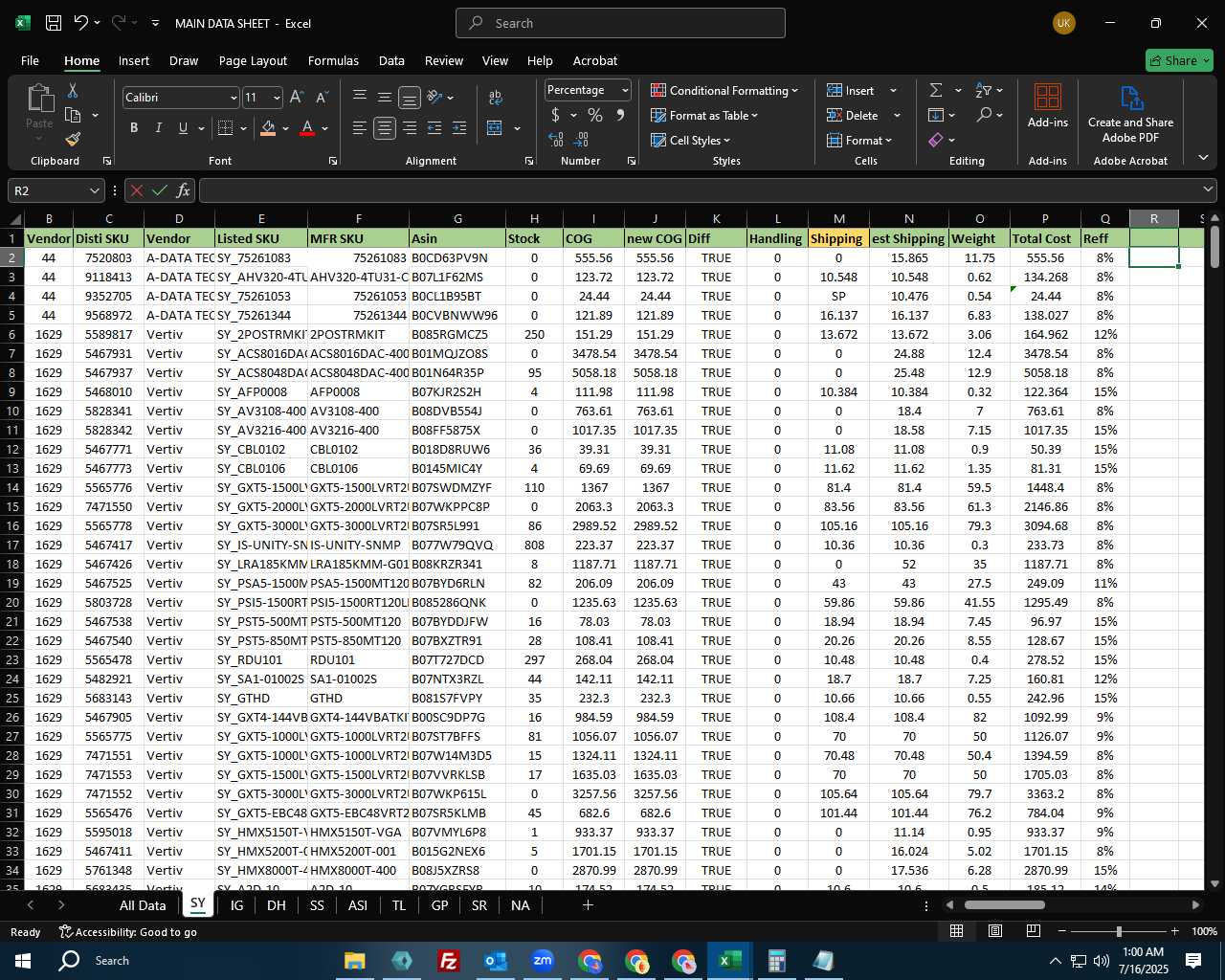This screenshot has width=1225, height=980.
Task: Toggle Underline formatting
Action: [182, 128]
